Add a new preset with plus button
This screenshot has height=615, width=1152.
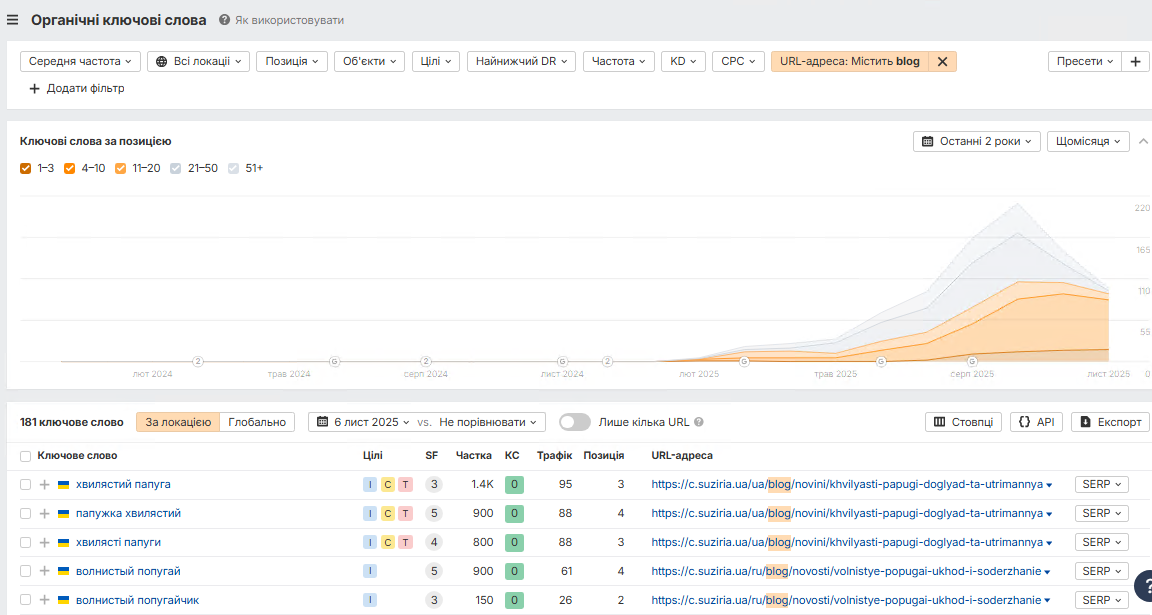[x=1135, y=62]
